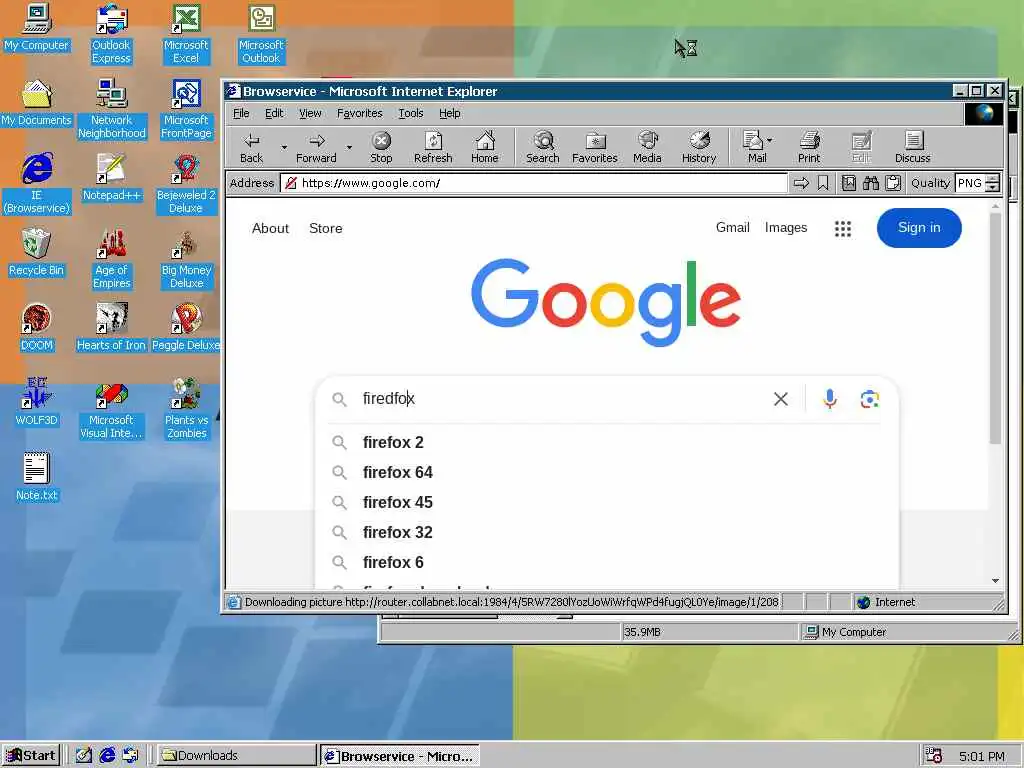The image size is (1024, 768).
Task: Click in the Google search text field
Action: coord(562,398)
